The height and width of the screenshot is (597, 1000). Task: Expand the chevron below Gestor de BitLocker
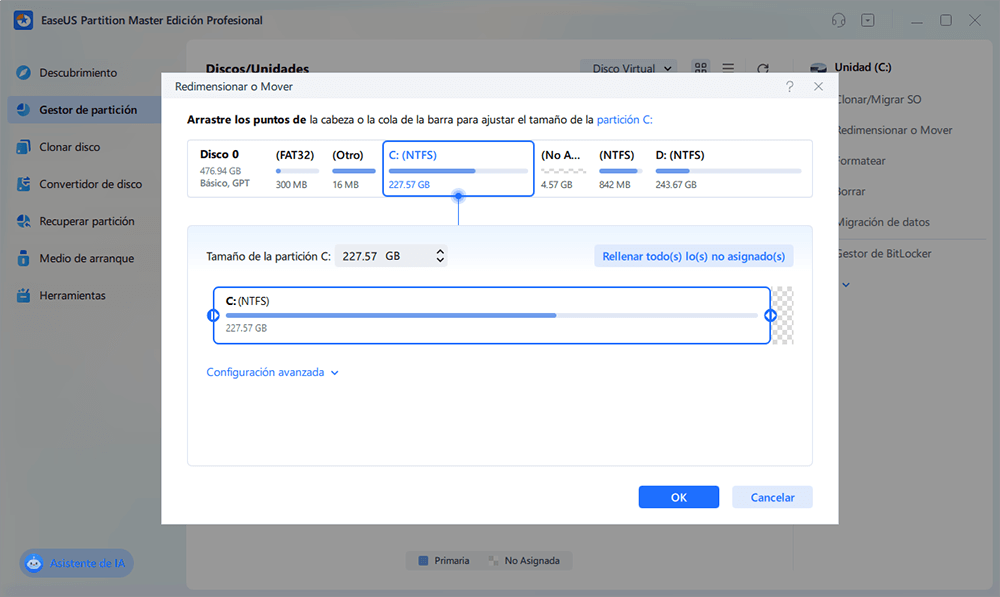[846, 284]
